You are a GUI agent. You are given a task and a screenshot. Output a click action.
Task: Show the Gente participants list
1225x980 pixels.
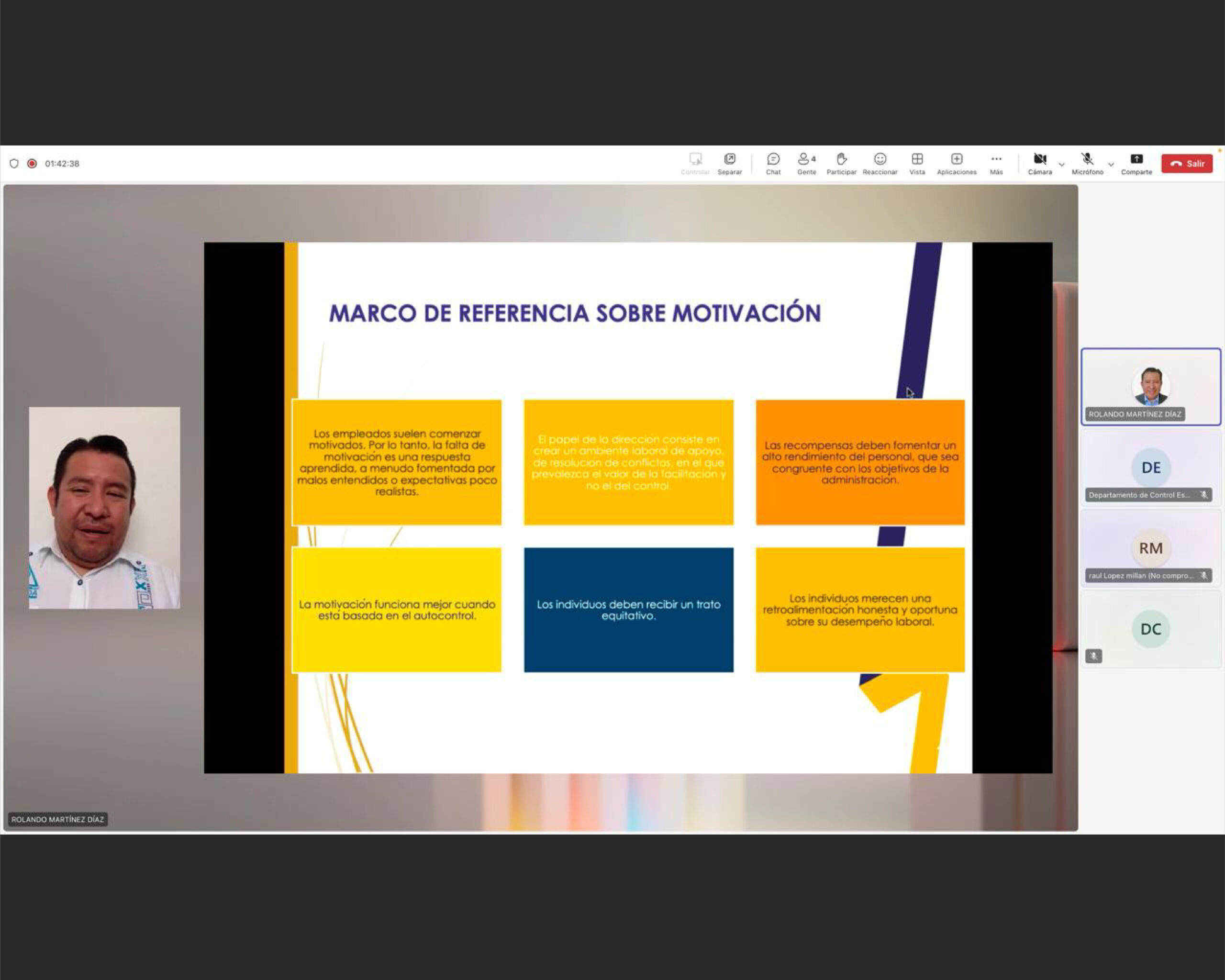(x=806, y=164)
